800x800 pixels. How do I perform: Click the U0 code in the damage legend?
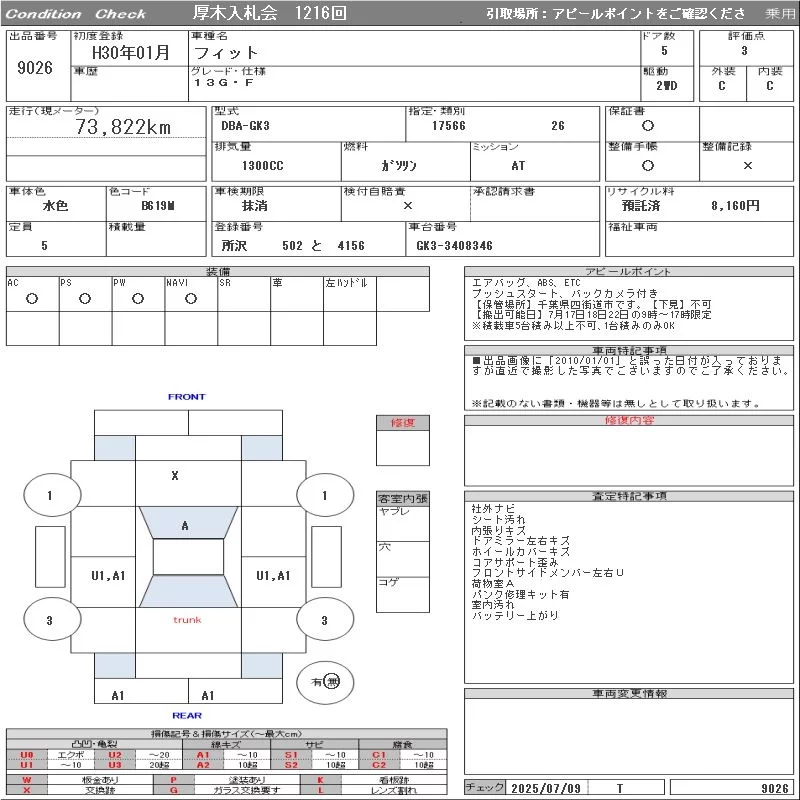coord(27,755)
